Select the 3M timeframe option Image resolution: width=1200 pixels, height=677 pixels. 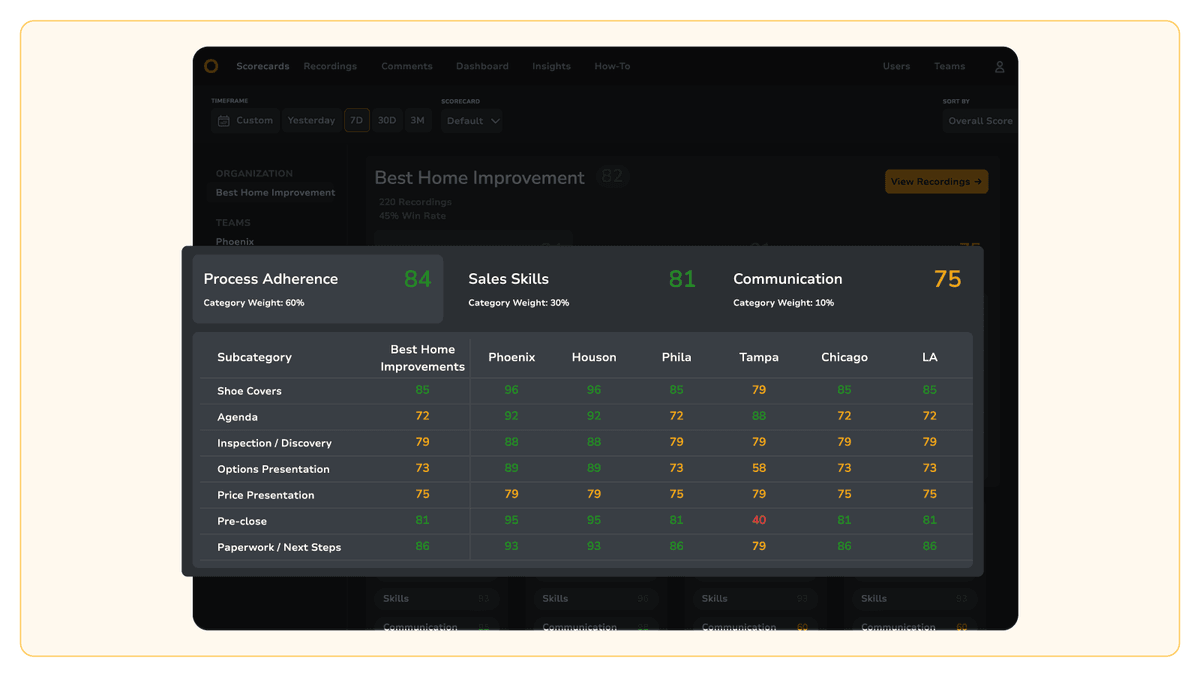[417, 120]
